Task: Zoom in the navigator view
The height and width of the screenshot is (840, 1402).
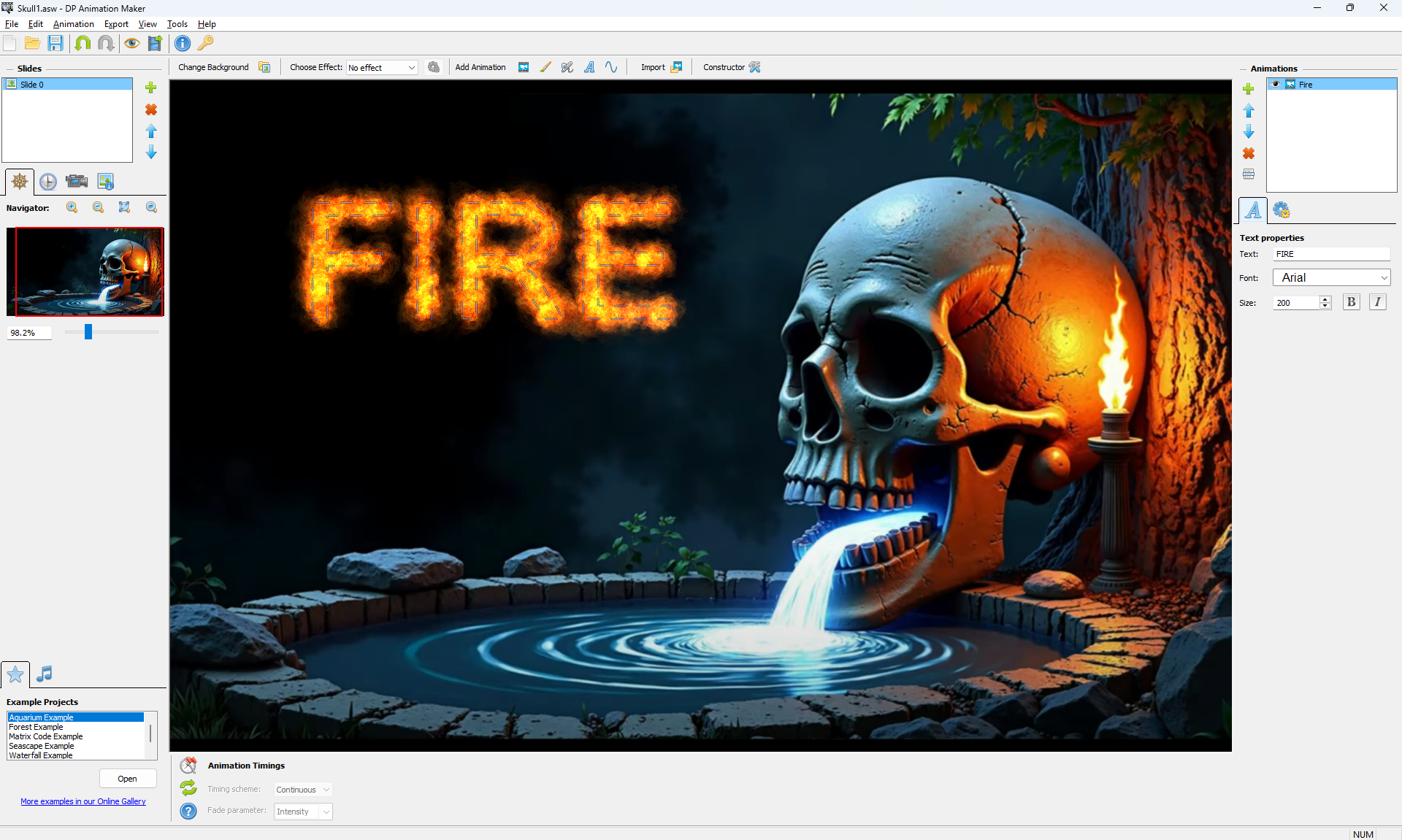Action: point(72,208)
